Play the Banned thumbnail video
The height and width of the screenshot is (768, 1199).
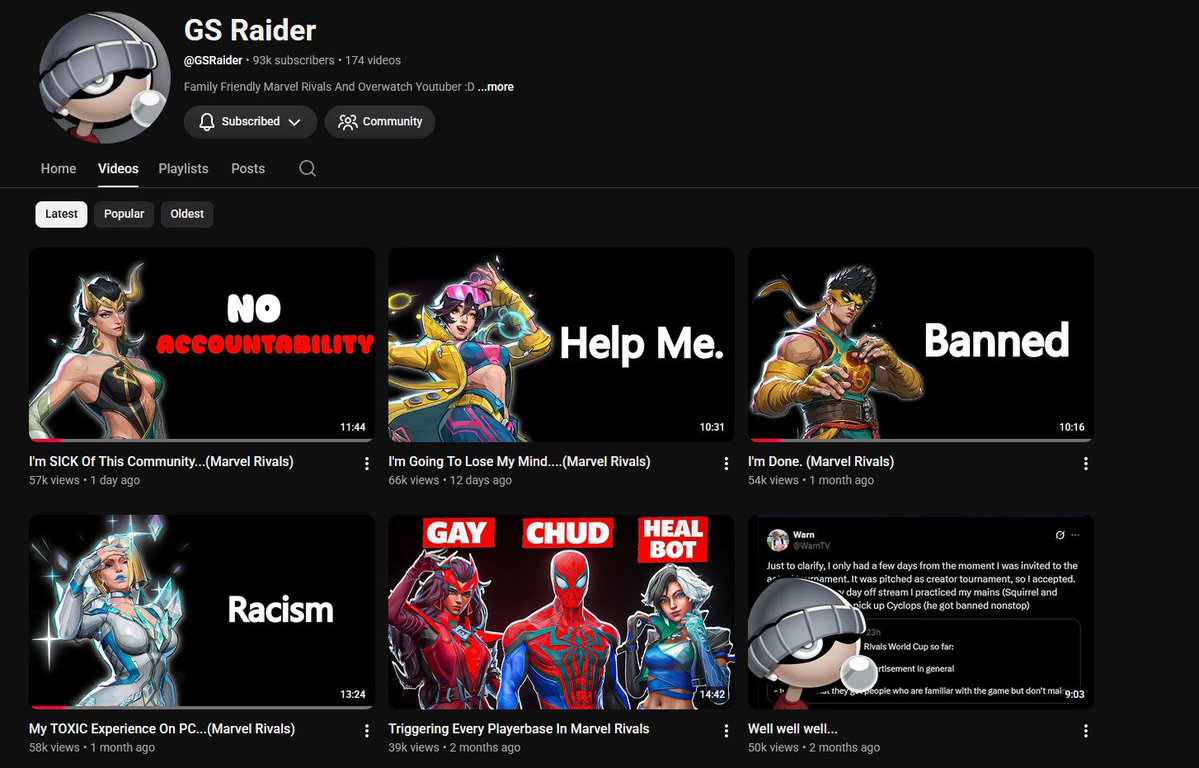click(921, 344)
